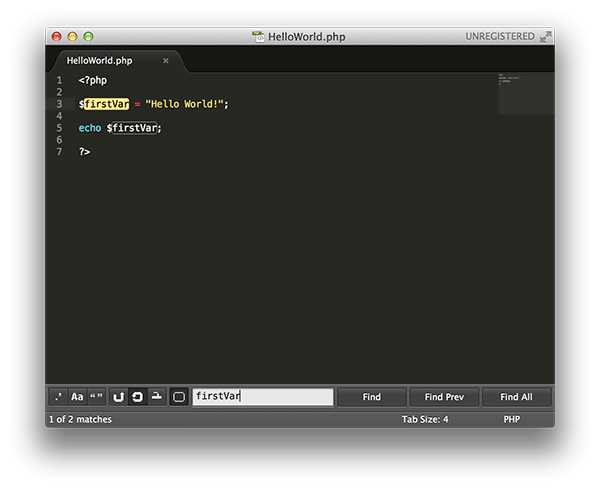This screenshot has width=600, height=490.
Task: Click the Find Prev button
Action: point(444,397)
